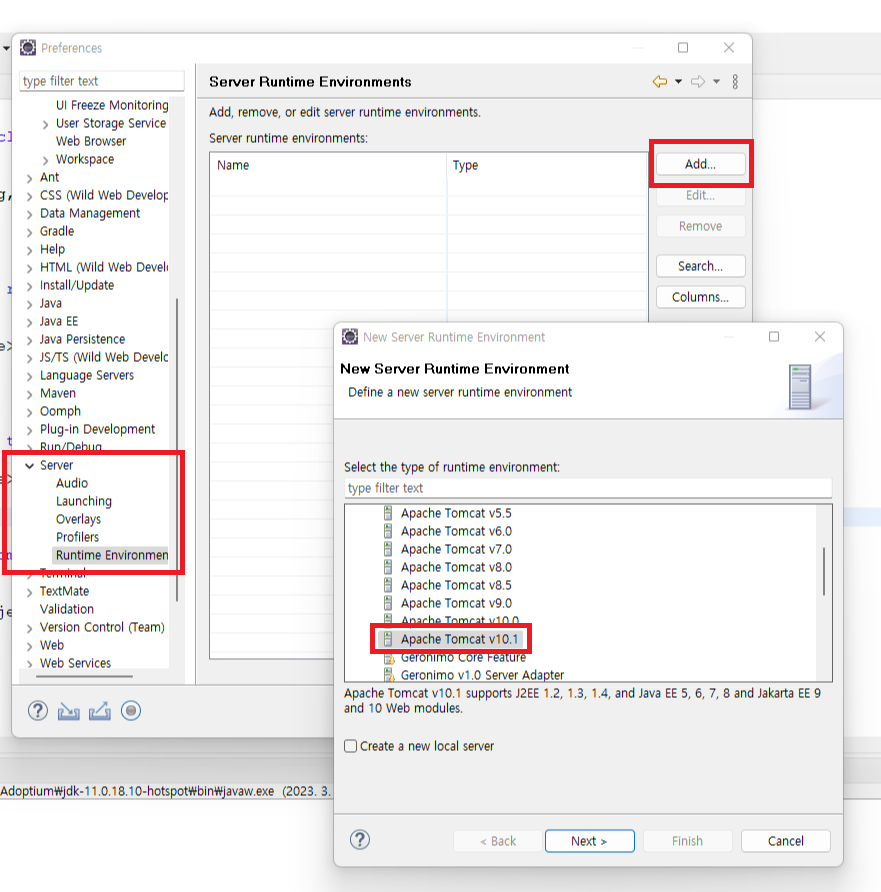Select Audio under Server
This screenshot has width=881, height=892.
coord(72,483)
